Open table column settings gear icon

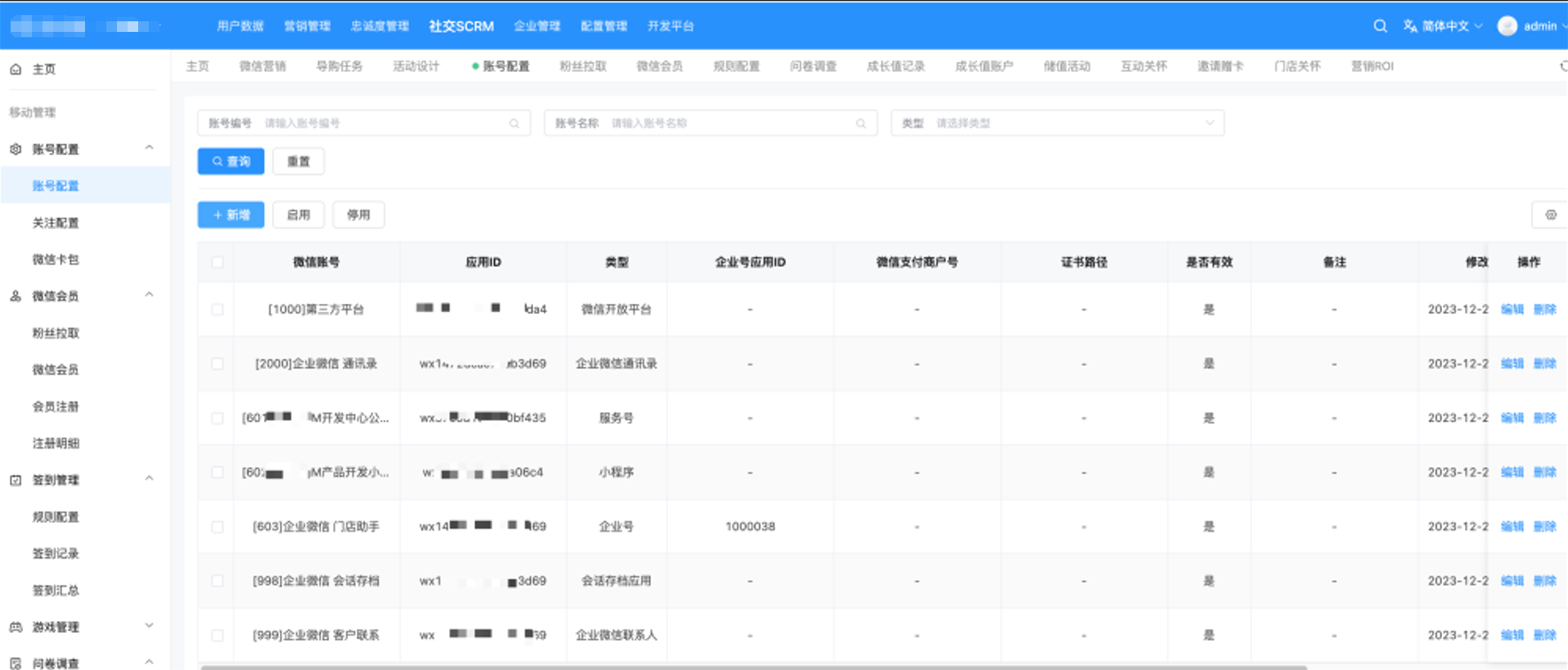1550,214
